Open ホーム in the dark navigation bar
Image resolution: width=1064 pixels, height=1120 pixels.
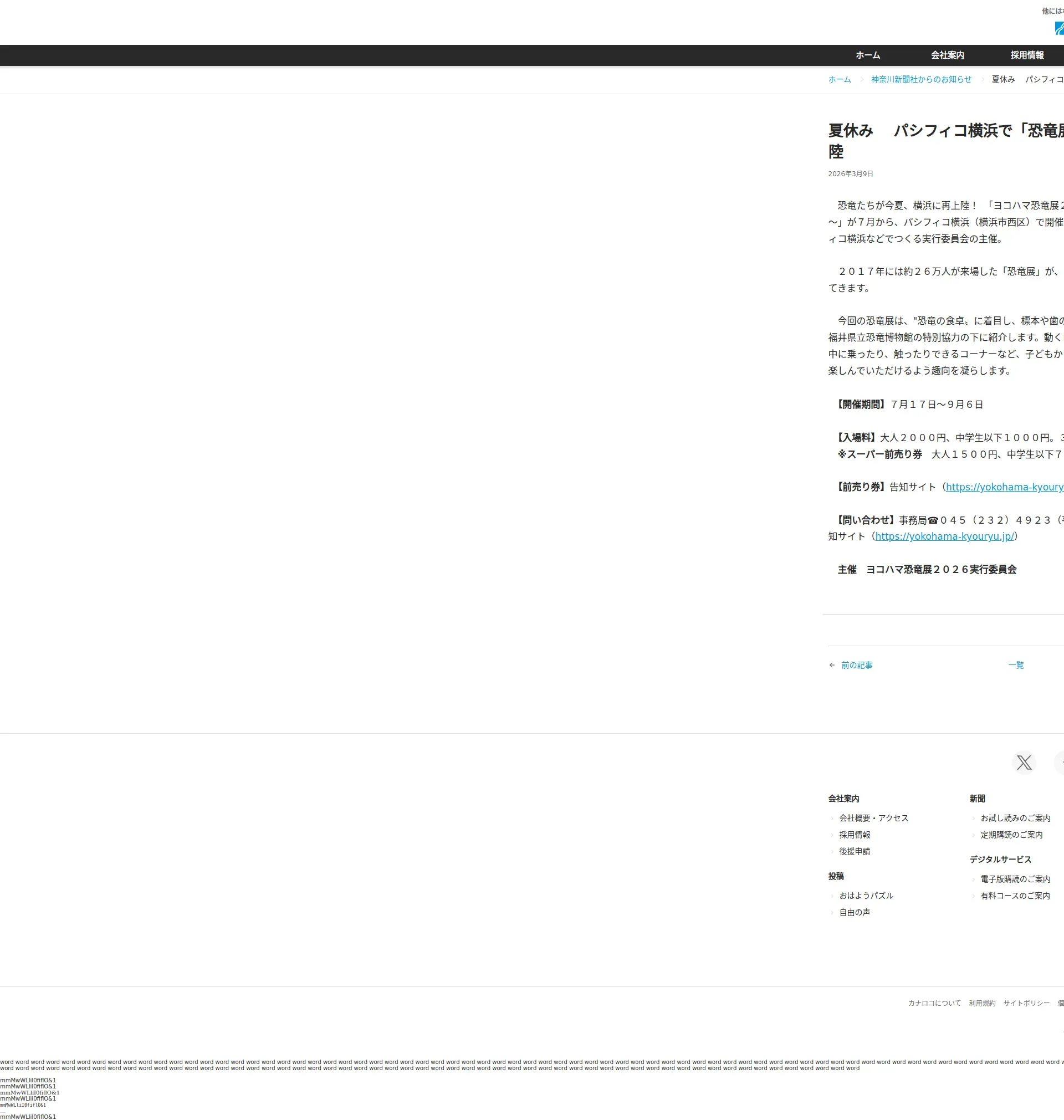coord(868,55)
